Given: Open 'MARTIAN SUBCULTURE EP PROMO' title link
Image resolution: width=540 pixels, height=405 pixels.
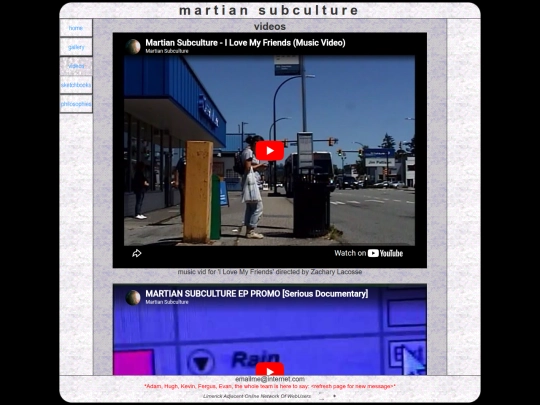Looking at the screenshot, I should pos(257,294).
